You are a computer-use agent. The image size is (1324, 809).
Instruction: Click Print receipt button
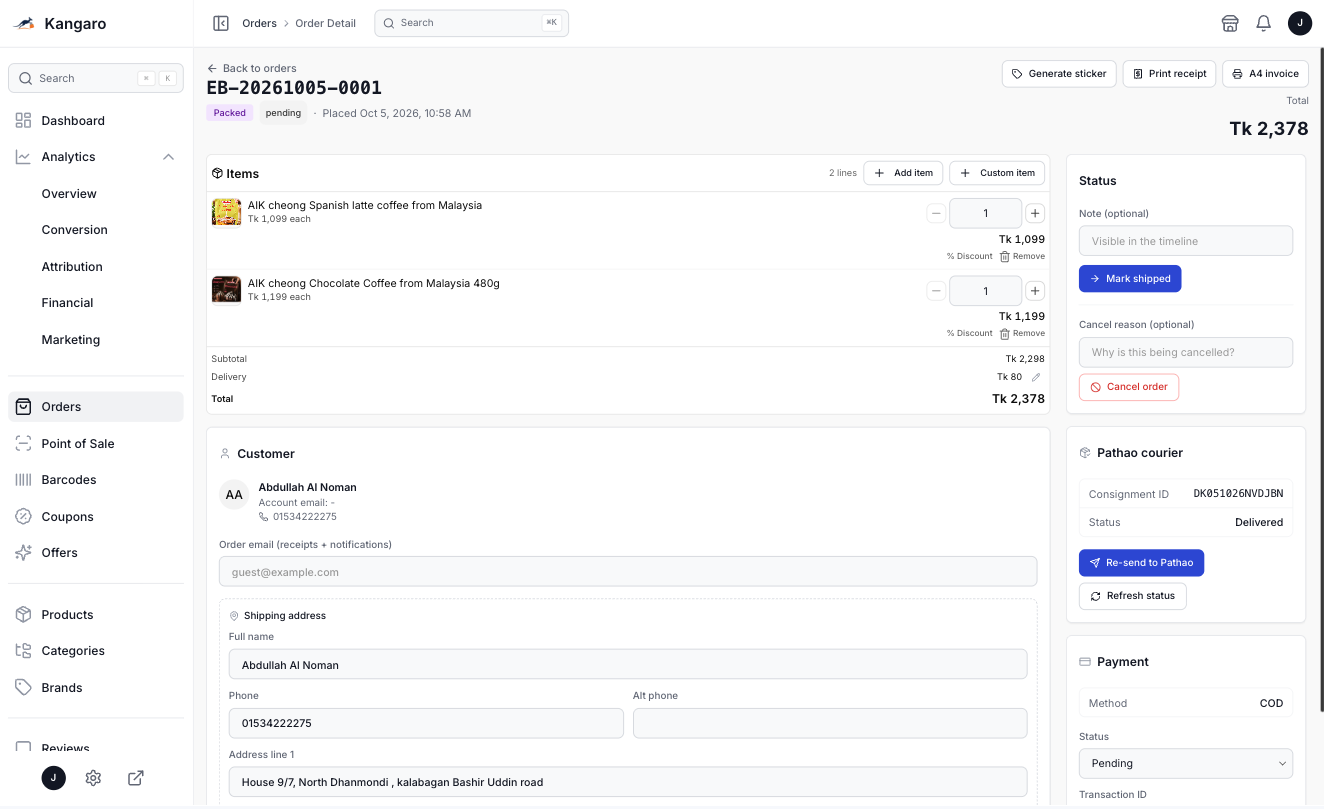(1169, 74)
